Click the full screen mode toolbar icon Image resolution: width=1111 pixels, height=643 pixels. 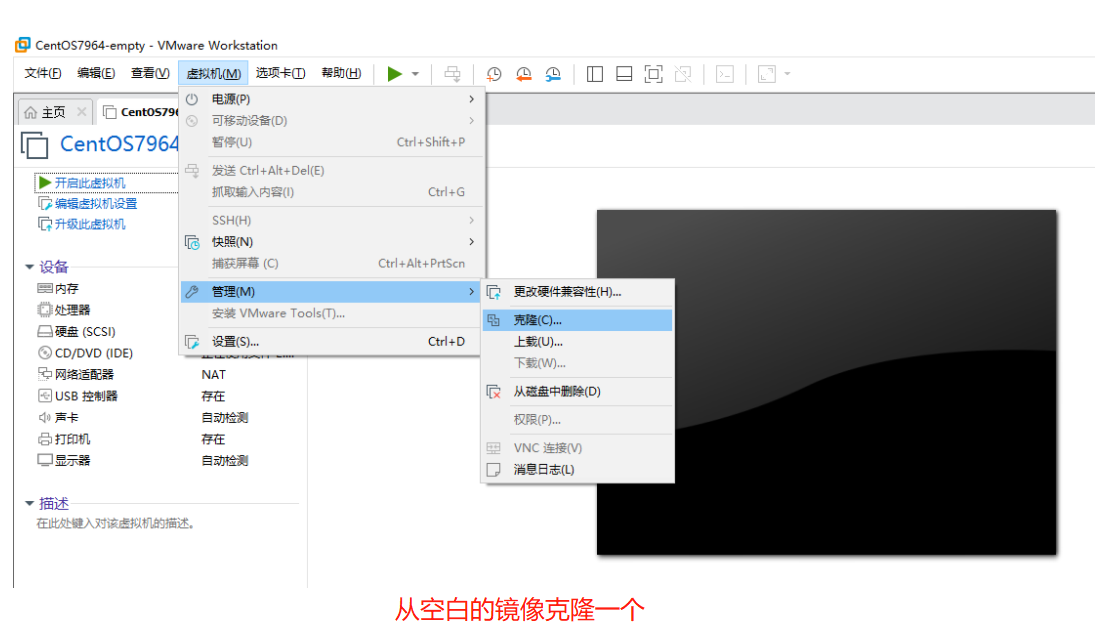653,74
